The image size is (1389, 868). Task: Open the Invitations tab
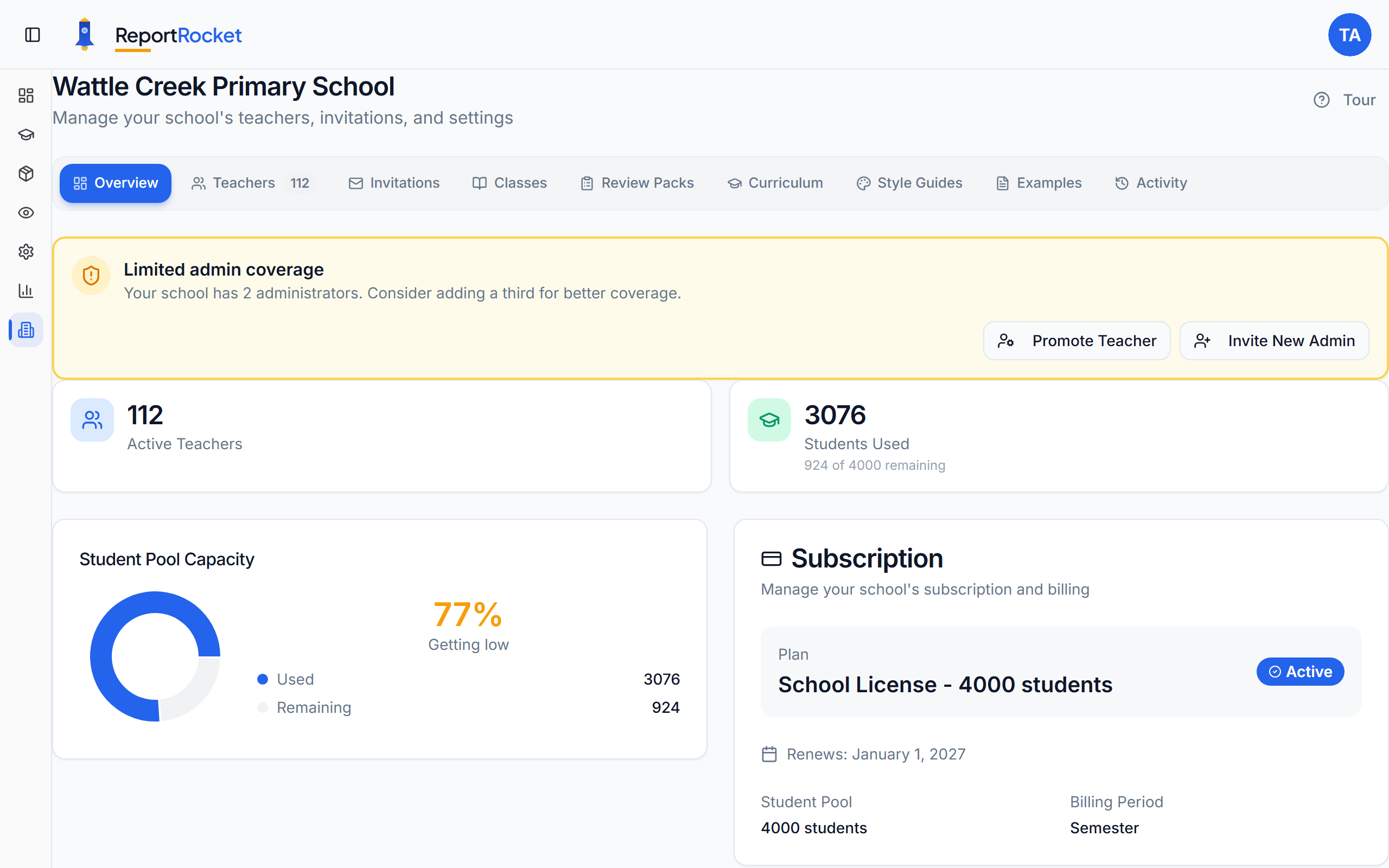(x=394, y=183)
